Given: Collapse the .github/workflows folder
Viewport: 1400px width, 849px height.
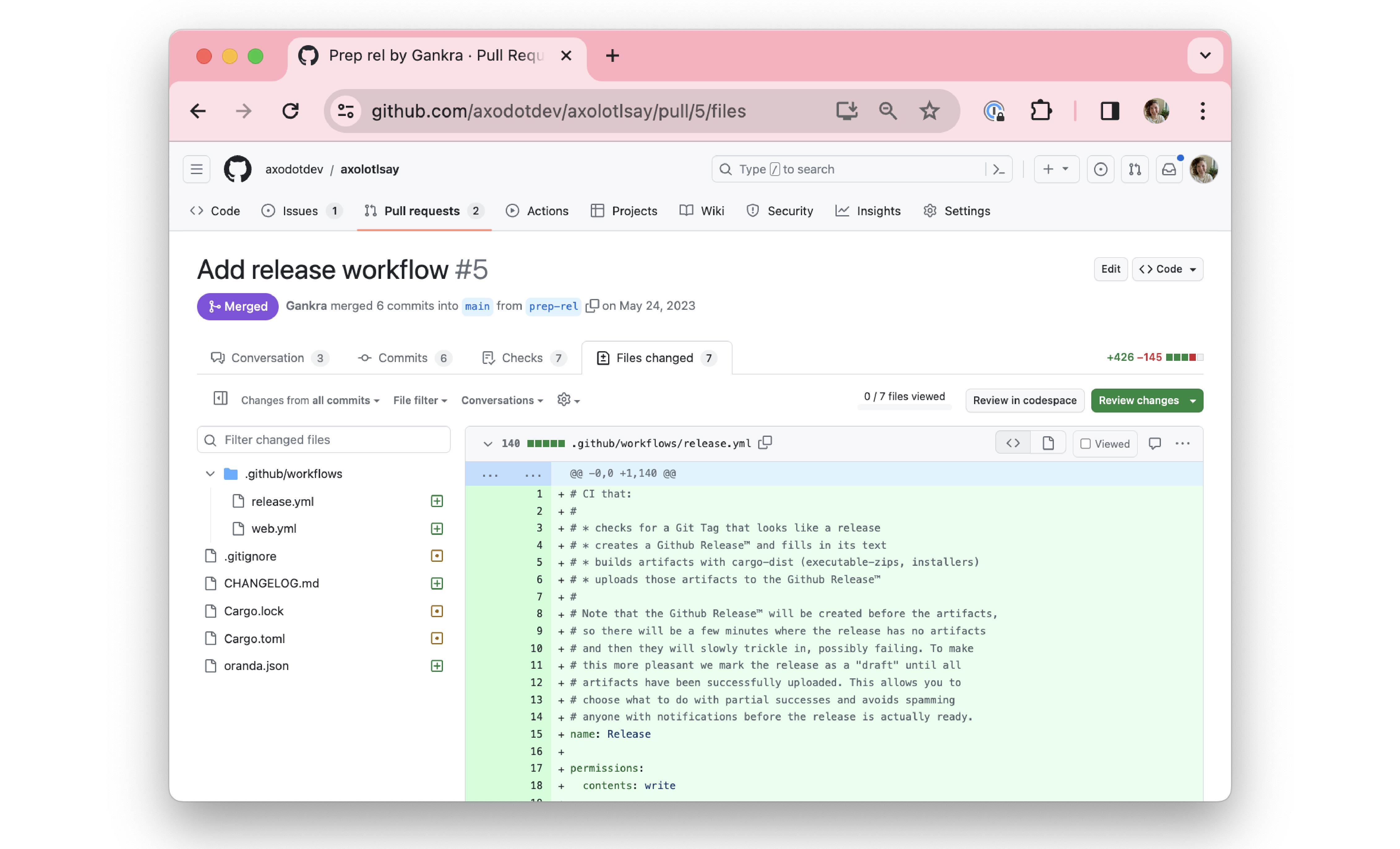Looking at the screenshot, I should point(210,474).
